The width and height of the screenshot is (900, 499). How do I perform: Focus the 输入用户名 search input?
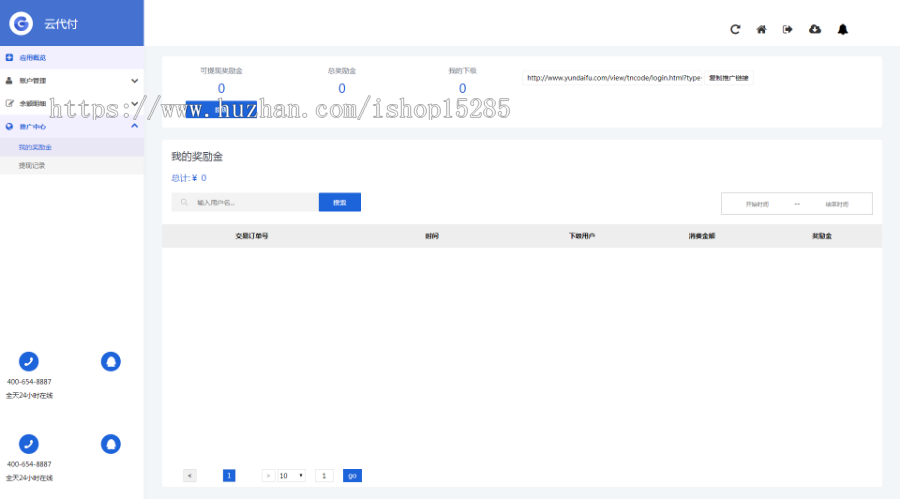click(245, 202)
